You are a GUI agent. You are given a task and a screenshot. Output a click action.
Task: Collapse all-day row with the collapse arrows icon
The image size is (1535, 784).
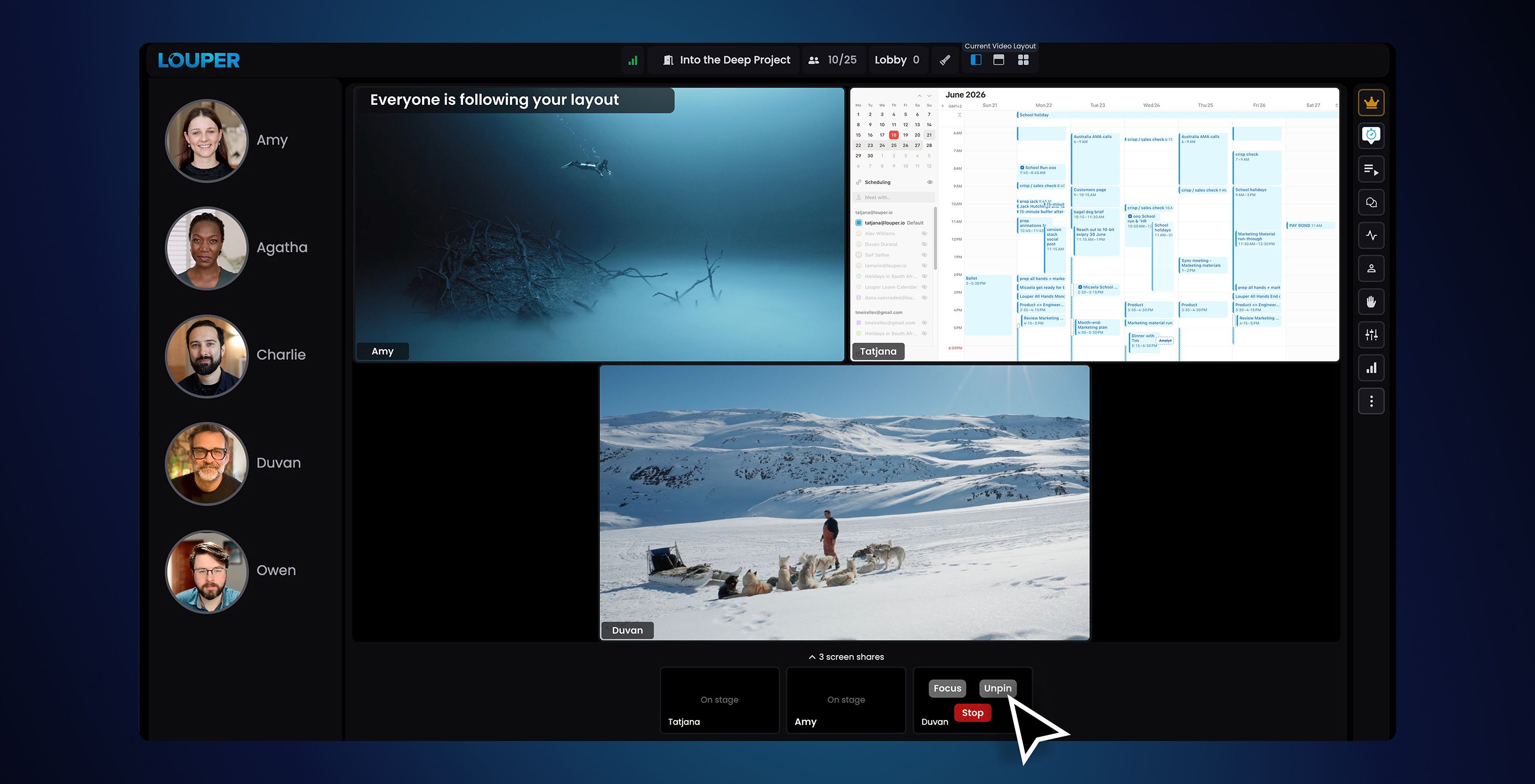(x=959, y=115)
